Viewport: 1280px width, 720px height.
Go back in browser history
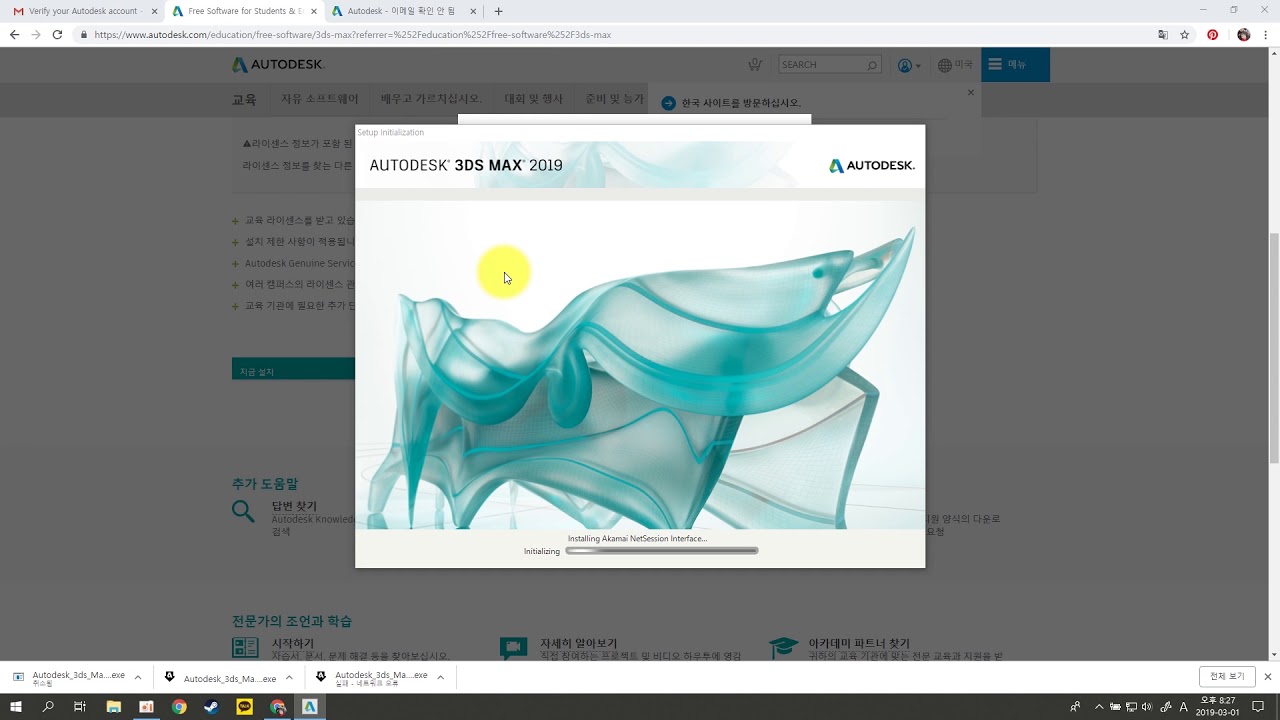tap(14, 34)
